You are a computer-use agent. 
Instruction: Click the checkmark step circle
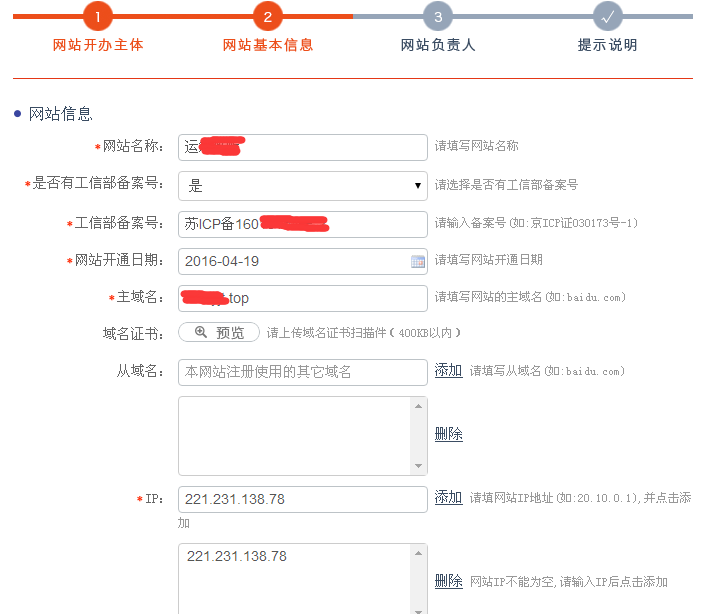pyautogui.click(x=607, y=16)
